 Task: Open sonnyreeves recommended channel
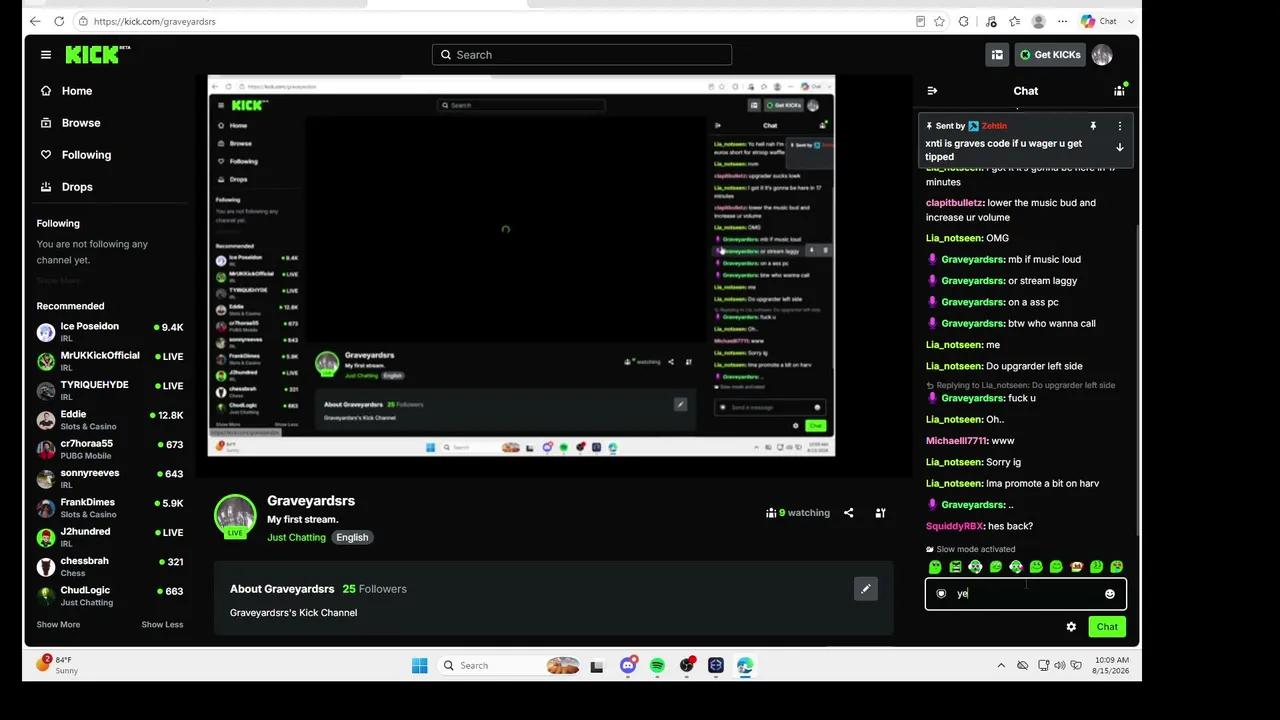point(110,479)
